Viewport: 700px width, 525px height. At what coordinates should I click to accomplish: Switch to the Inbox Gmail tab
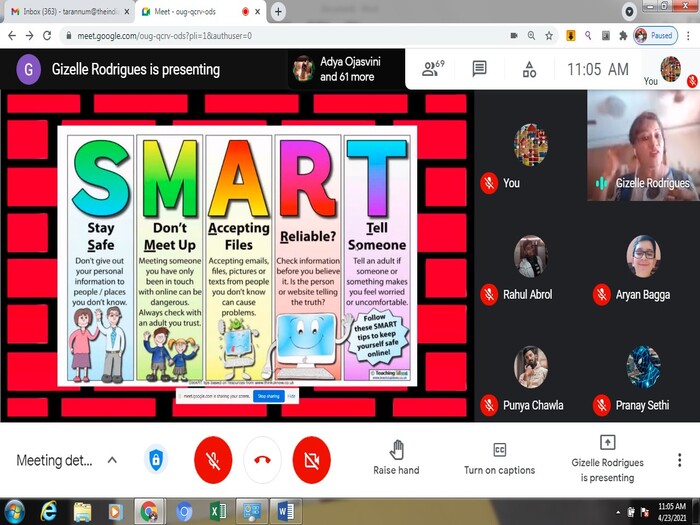(67, 12)
